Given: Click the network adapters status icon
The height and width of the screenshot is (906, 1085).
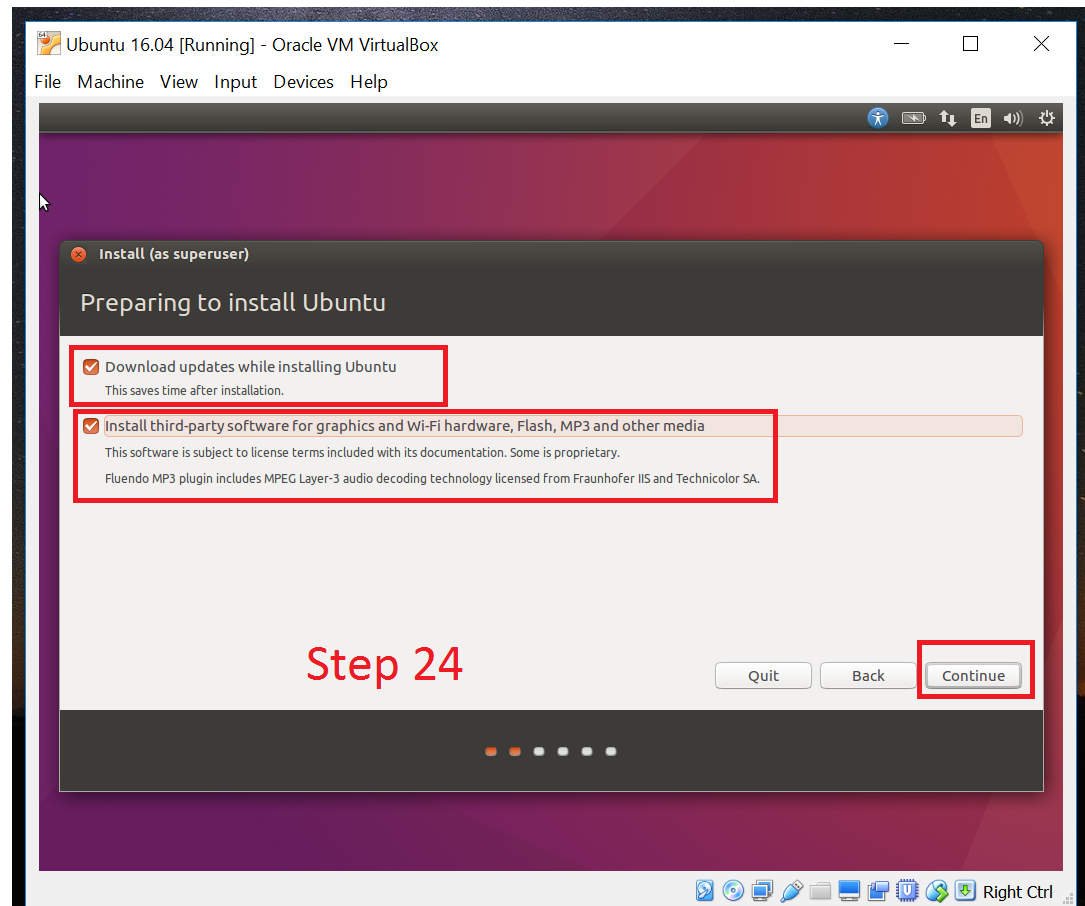Looking at the screenshot, I should [762, 890].
